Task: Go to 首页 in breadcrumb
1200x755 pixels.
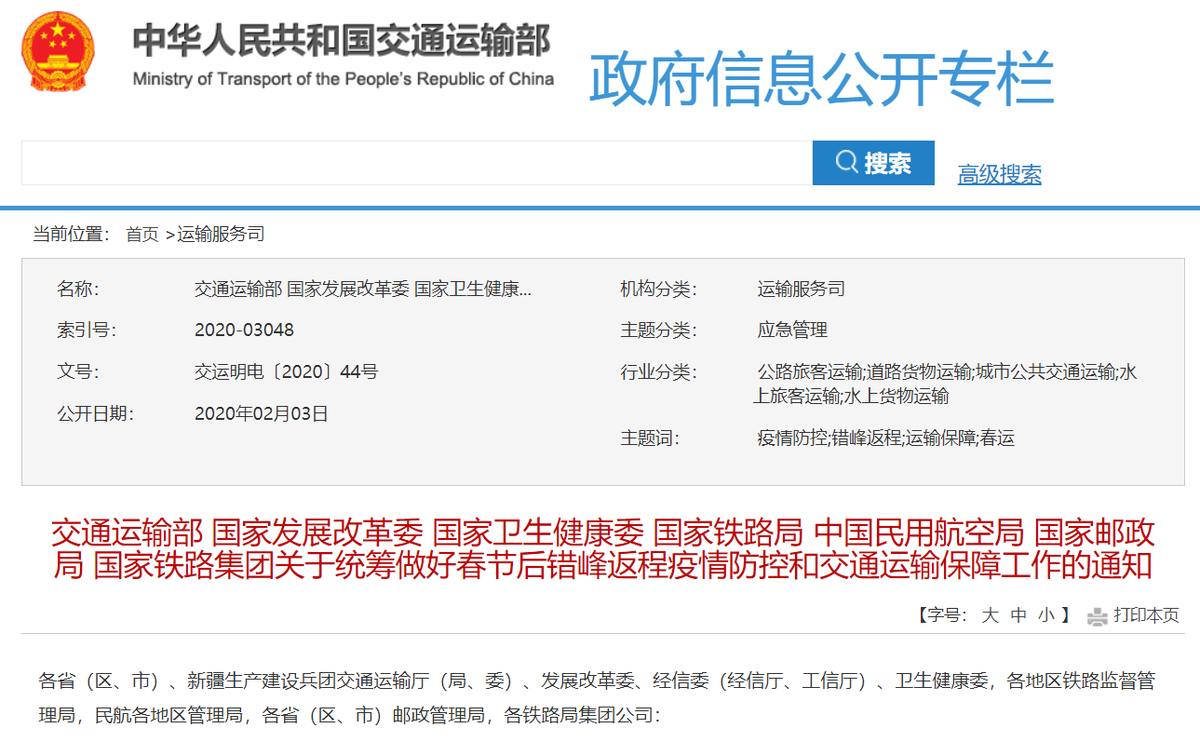Action: coord(141,234)
